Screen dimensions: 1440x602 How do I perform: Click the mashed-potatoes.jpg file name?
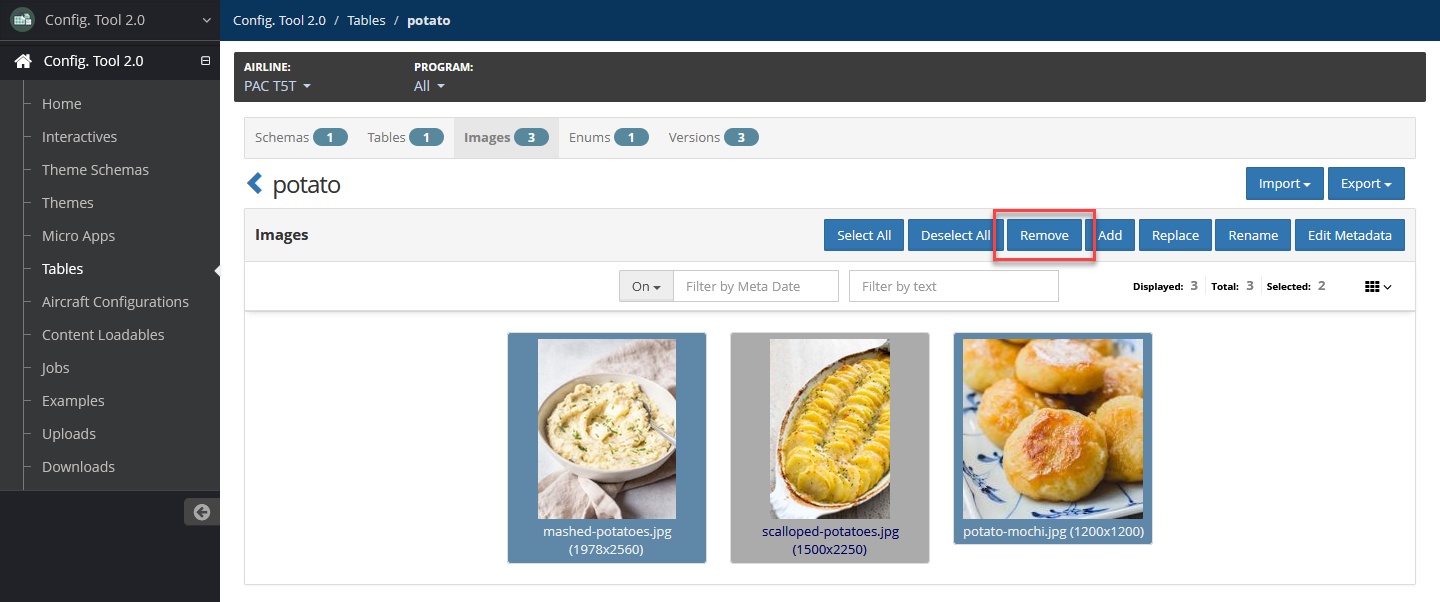coord(607,532)
